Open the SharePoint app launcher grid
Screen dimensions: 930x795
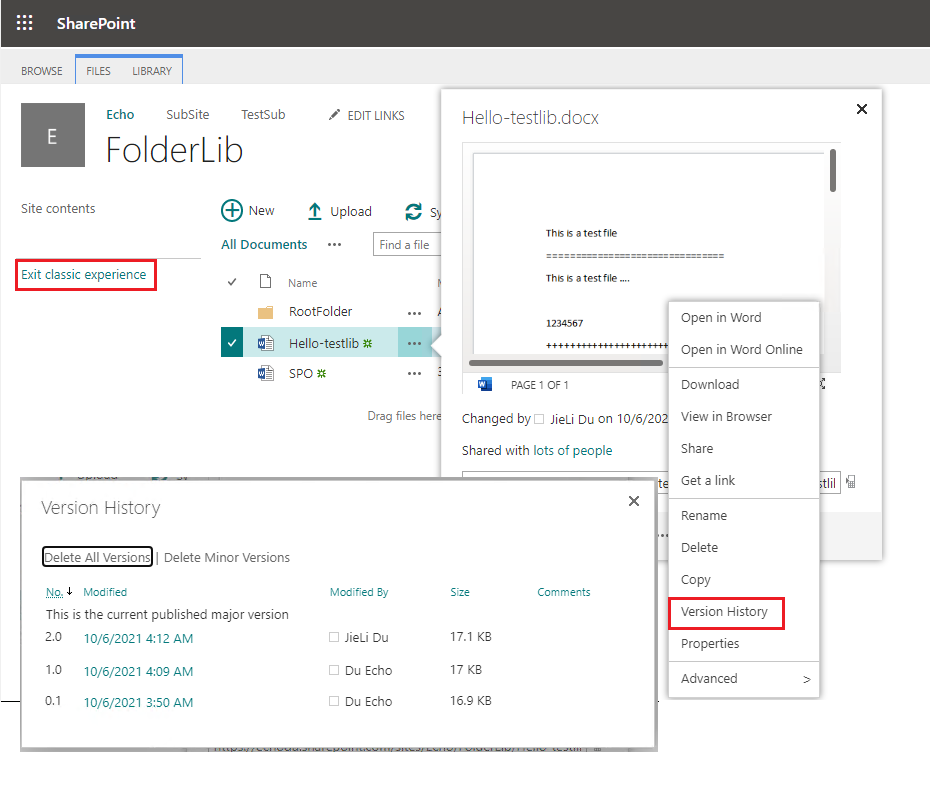pos(24,23)
